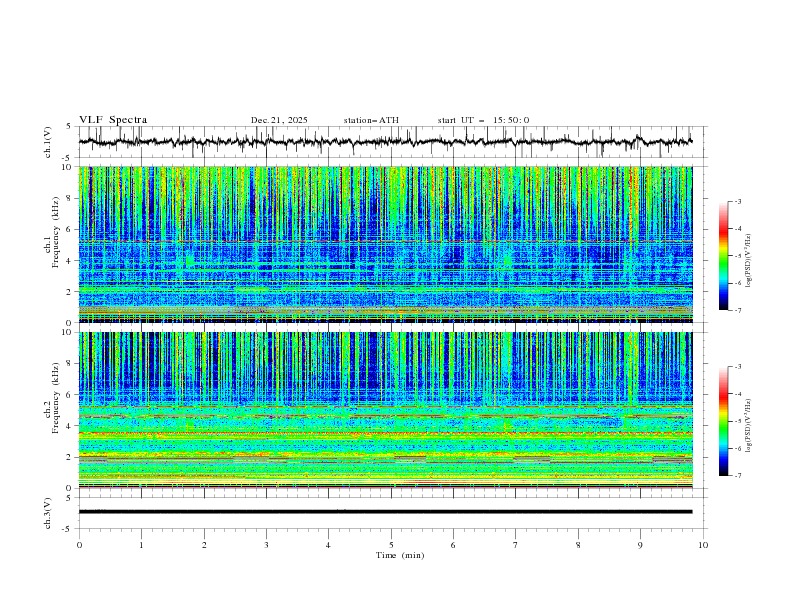Click the ch.2 color bar 'log(PSD)' label

[x=749, y=426]
